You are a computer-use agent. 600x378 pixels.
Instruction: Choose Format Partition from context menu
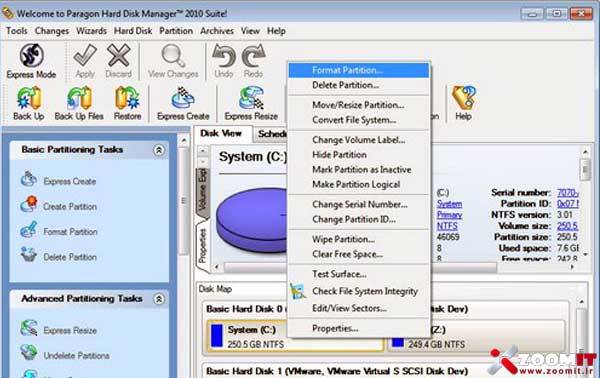(x=359, y=70)
